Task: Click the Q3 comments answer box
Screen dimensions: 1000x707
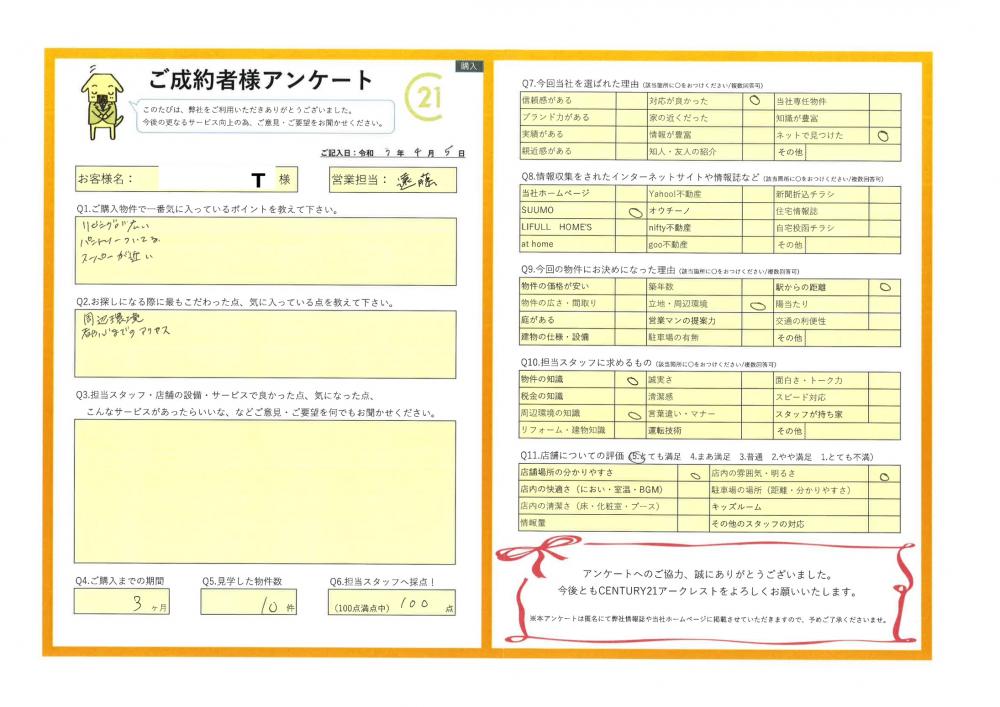Action: click(265, 491)
